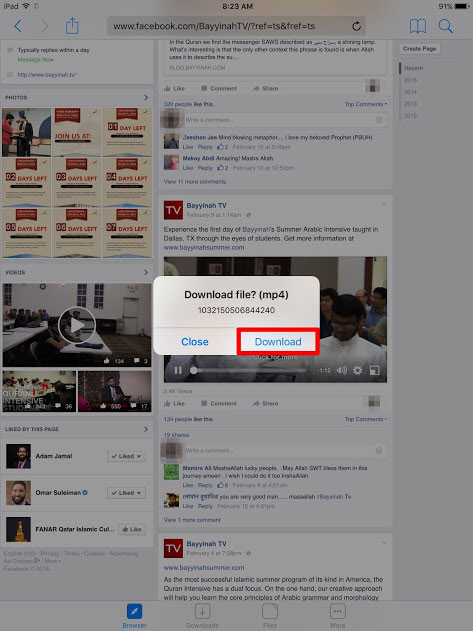The height and width of the screenshot is (631, 473).
Task: Open the More tab
Action: pyautogui.click(x=338, y=616)
